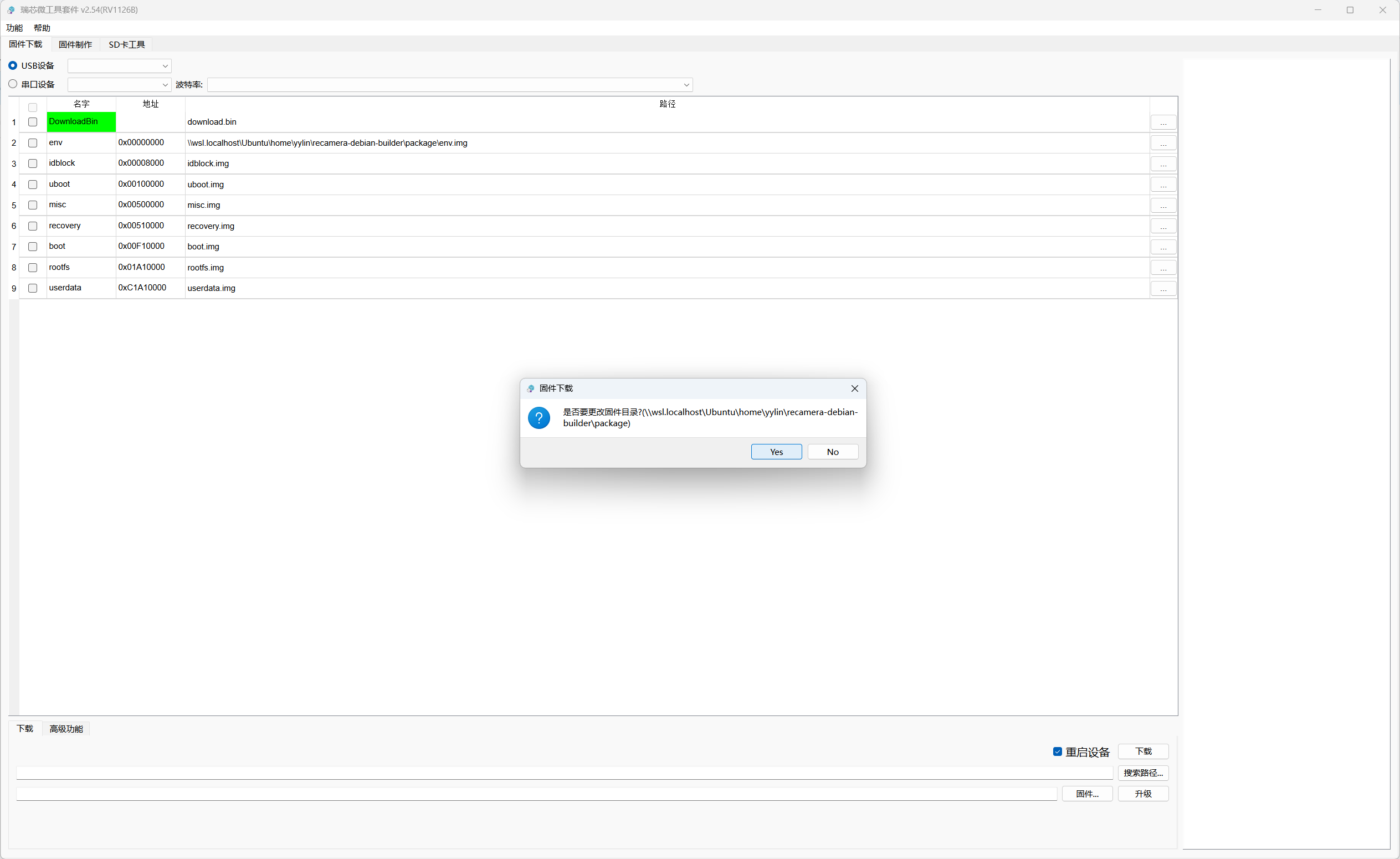Click the 搜索路径... button
Image resolution: width=1400 pixels, height=859 pixels.
(x=1143, y=773)
